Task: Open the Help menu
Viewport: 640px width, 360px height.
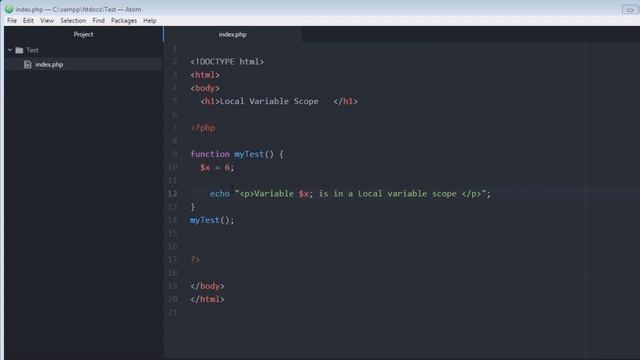Action: pyautogui.click(x=150, y=20)
